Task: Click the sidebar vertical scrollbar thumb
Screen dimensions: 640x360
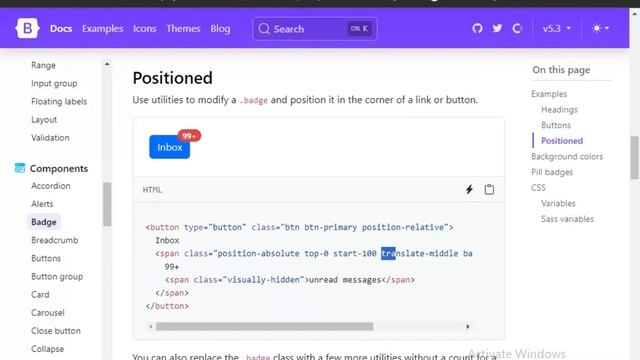Action: [x=107, y=204]
